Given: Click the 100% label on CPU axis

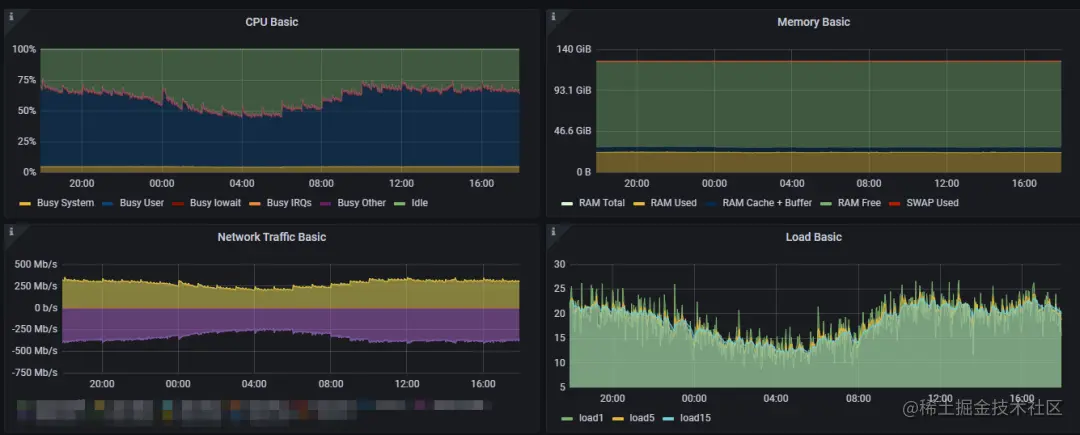Looking at the screenshot, I should click(x=24, y=50).
